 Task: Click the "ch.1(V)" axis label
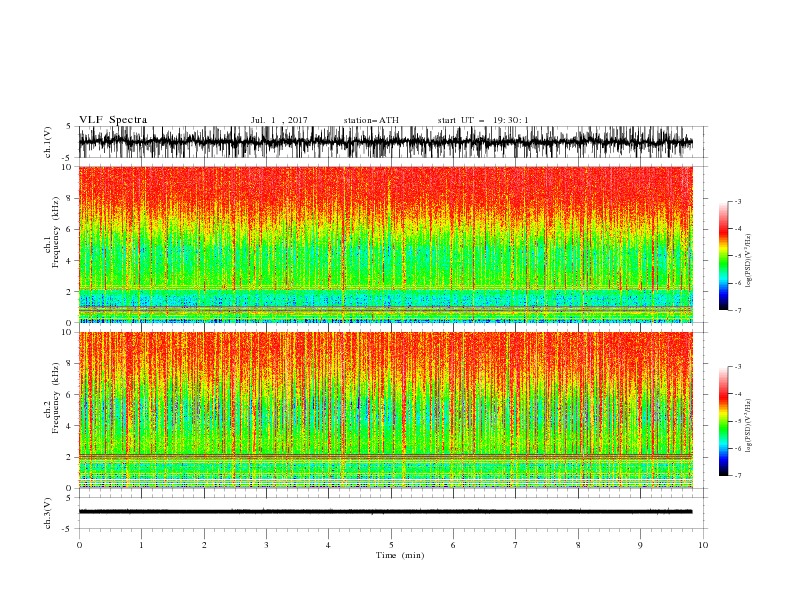pos(48,142)
